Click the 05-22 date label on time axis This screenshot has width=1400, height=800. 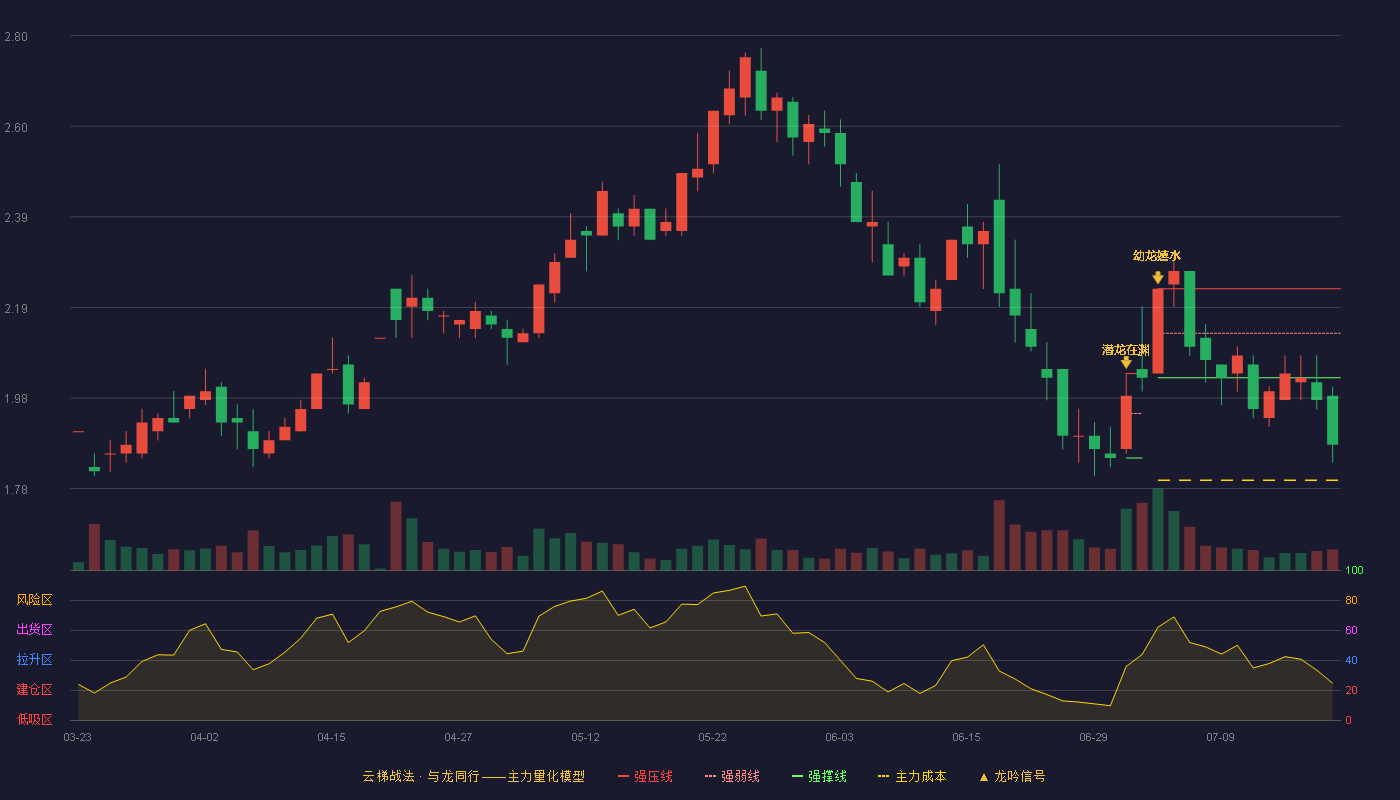pyautogui.click(x=712, y=737)
